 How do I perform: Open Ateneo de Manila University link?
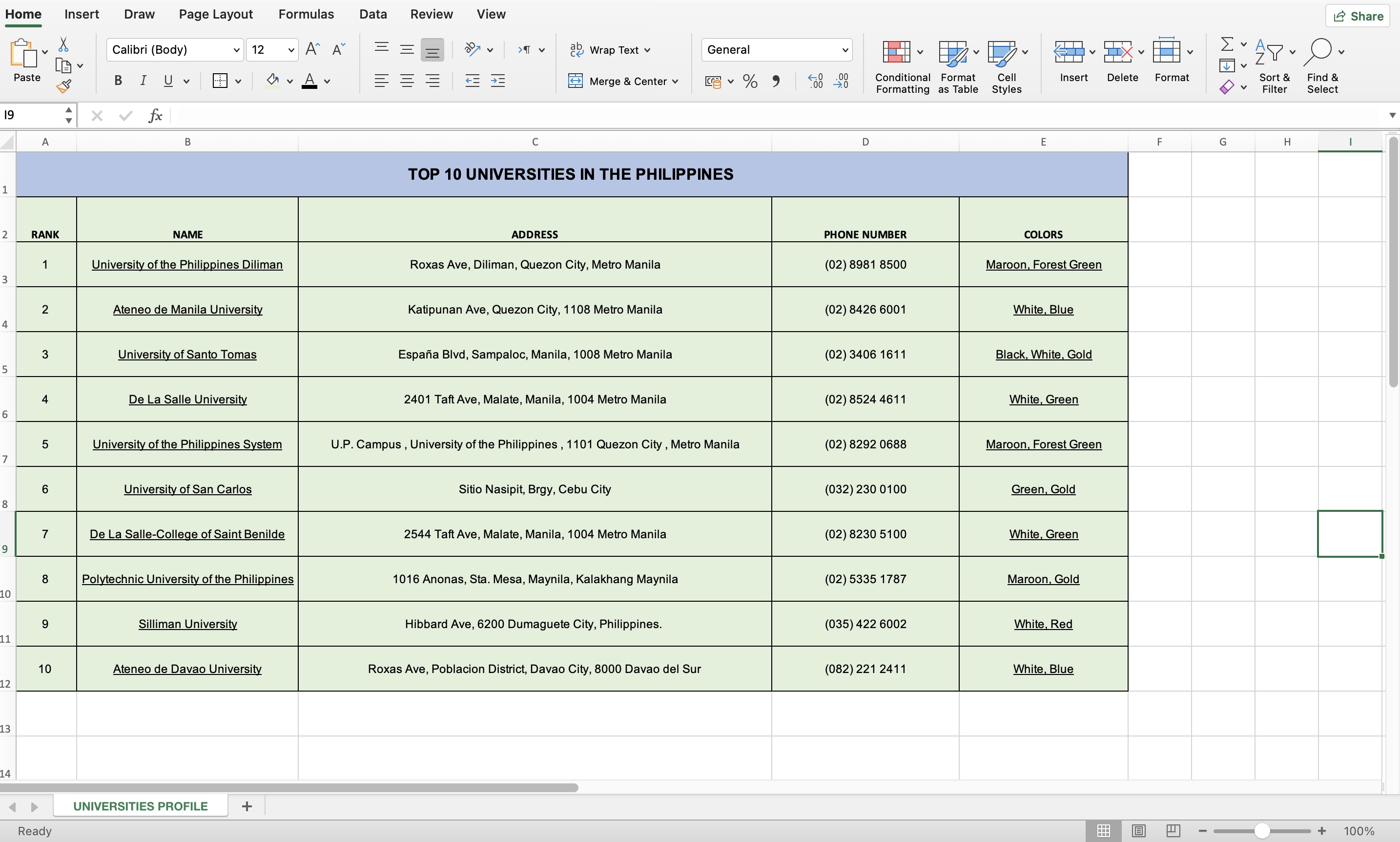click(x=187, y=310)
